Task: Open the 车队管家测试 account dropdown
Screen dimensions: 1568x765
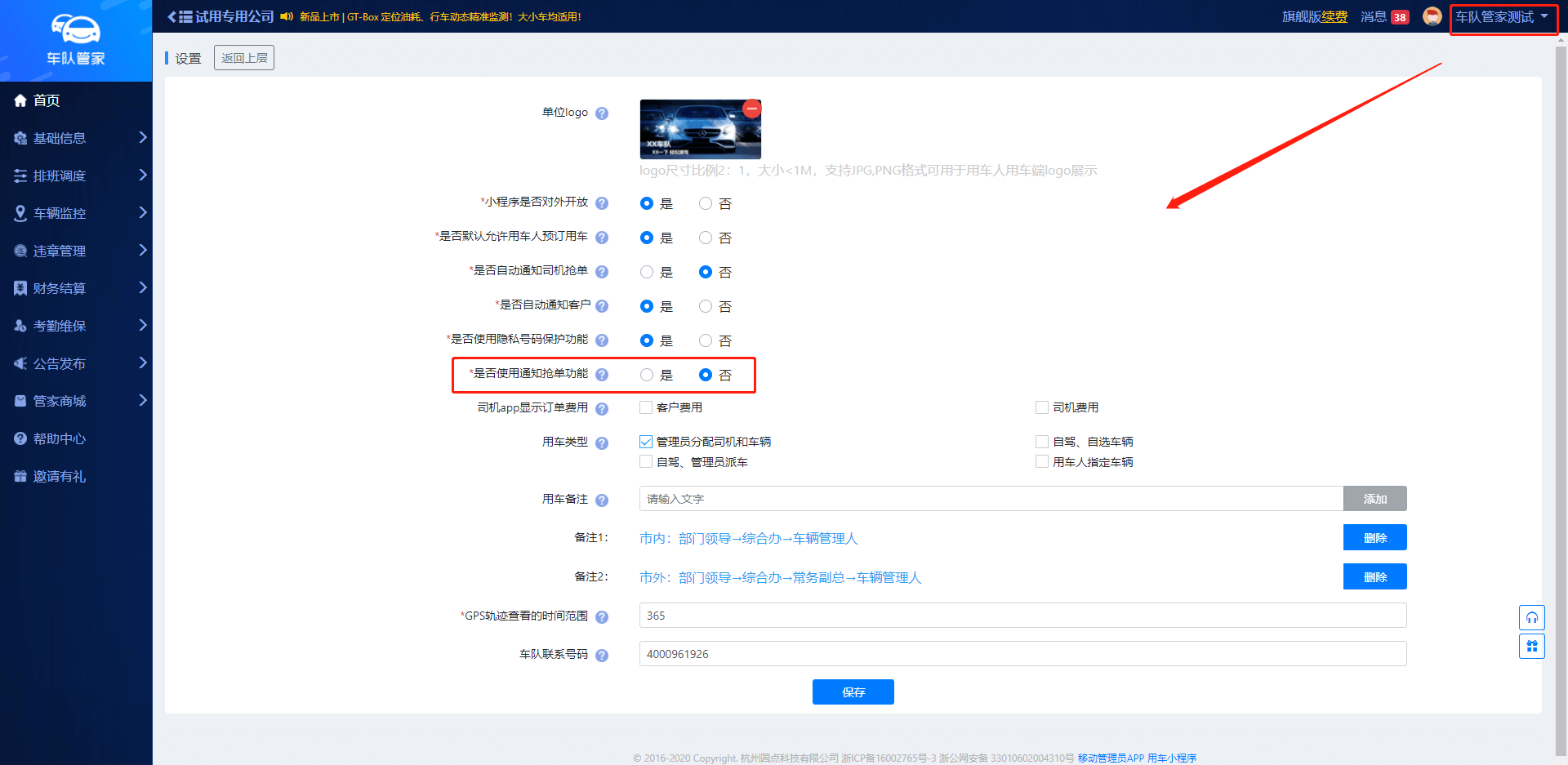Action: click(x=1502, y=17)
